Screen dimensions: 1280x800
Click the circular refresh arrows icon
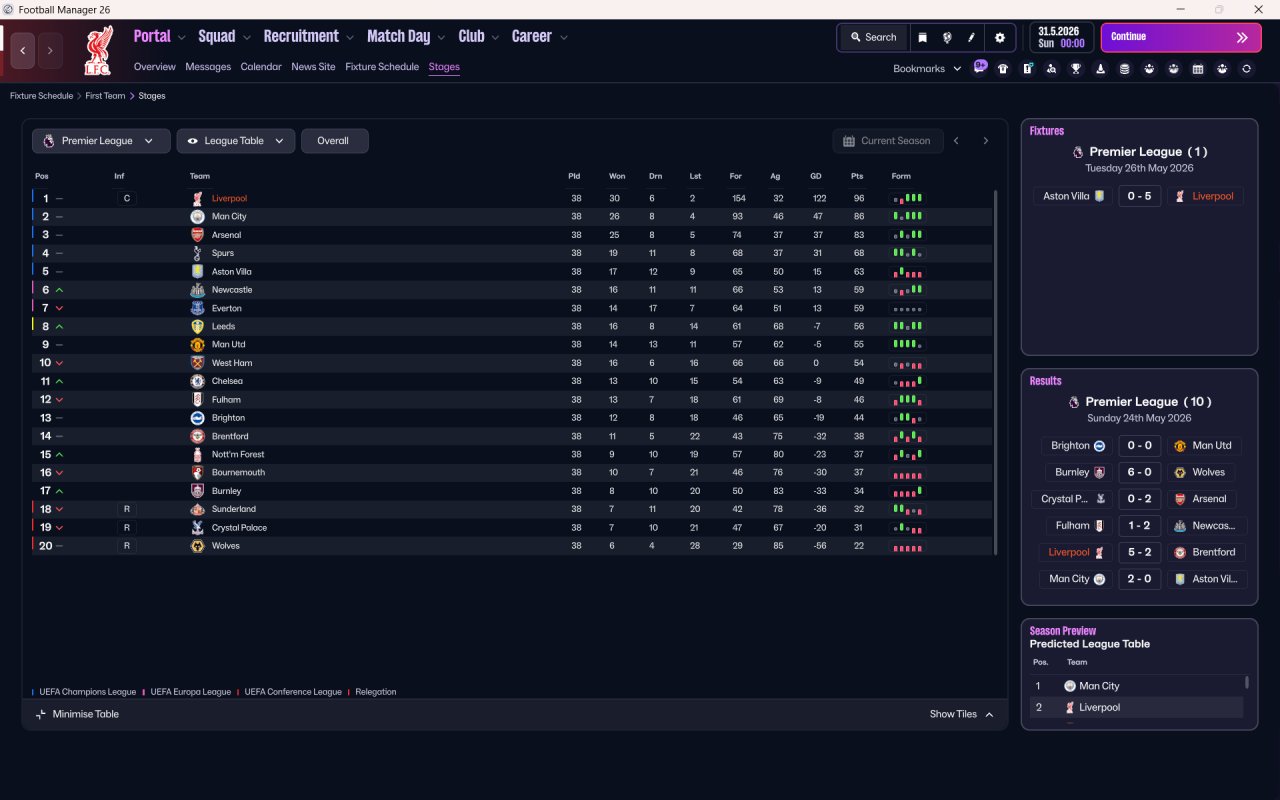point(1246,69)
